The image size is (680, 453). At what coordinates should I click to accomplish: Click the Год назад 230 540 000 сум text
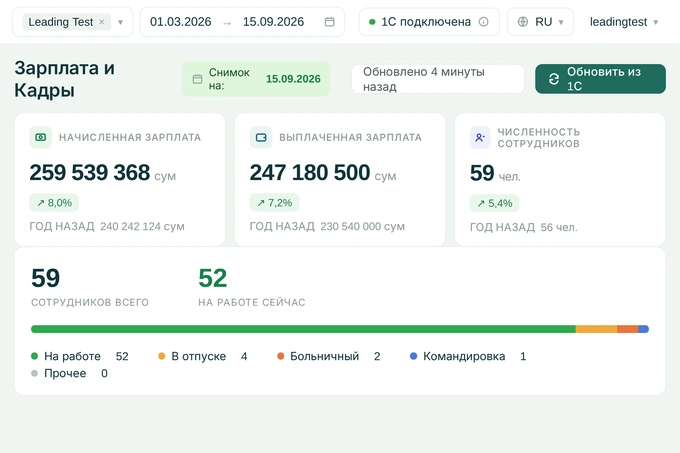(x=327, y=226)
